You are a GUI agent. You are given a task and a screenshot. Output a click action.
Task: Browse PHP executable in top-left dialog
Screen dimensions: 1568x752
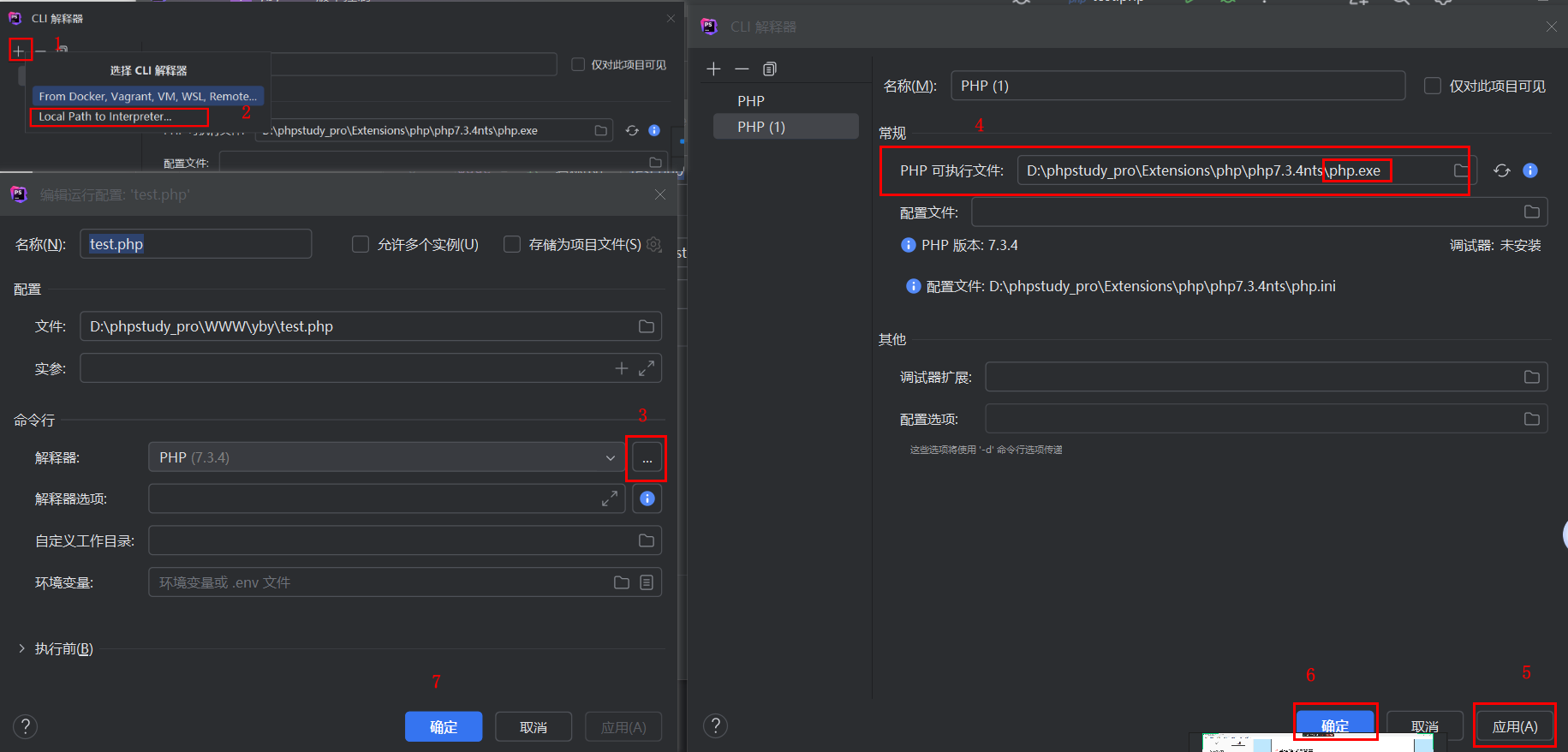[601, 130]
